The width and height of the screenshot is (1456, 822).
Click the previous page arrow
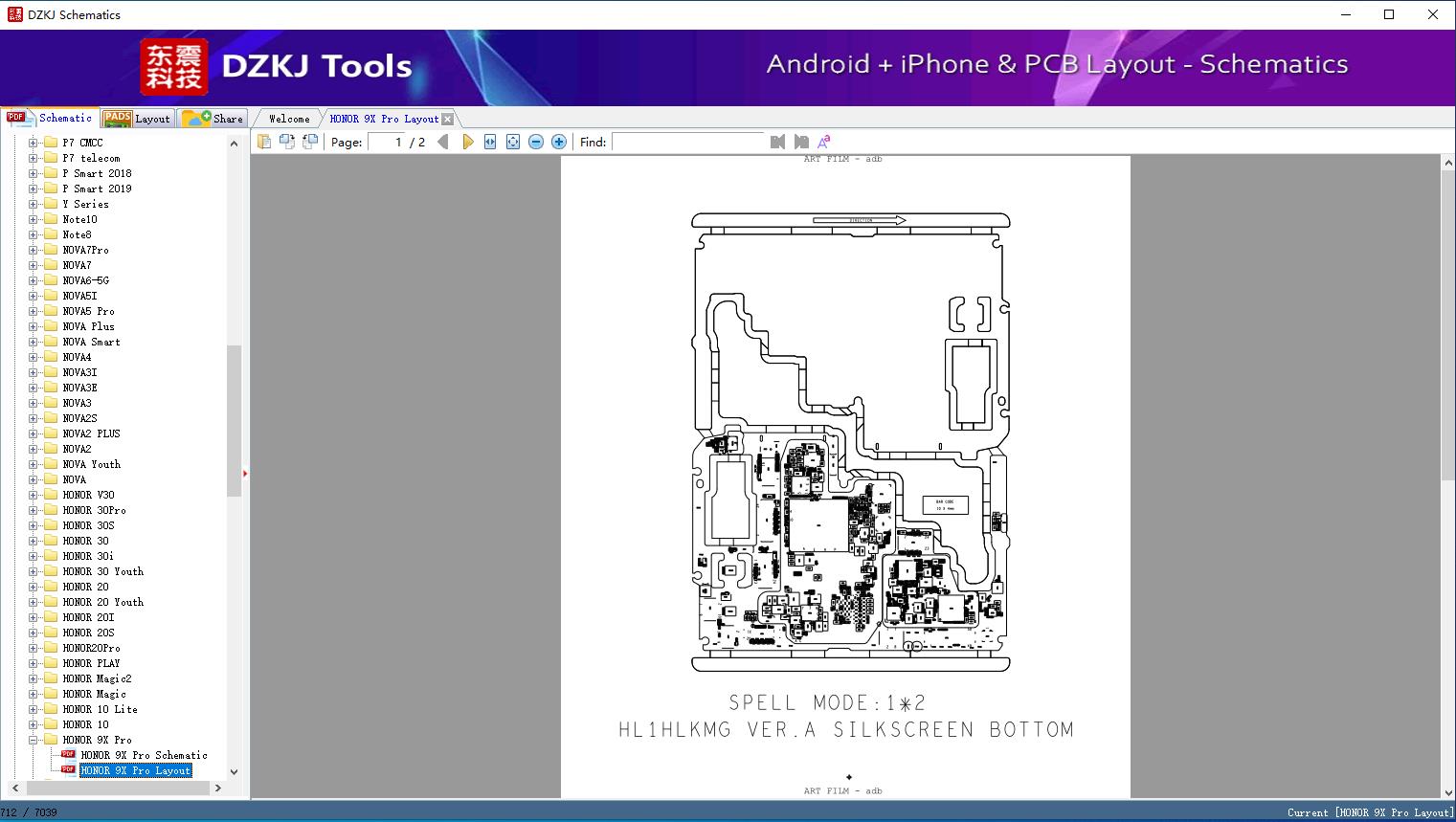[442, 142]
